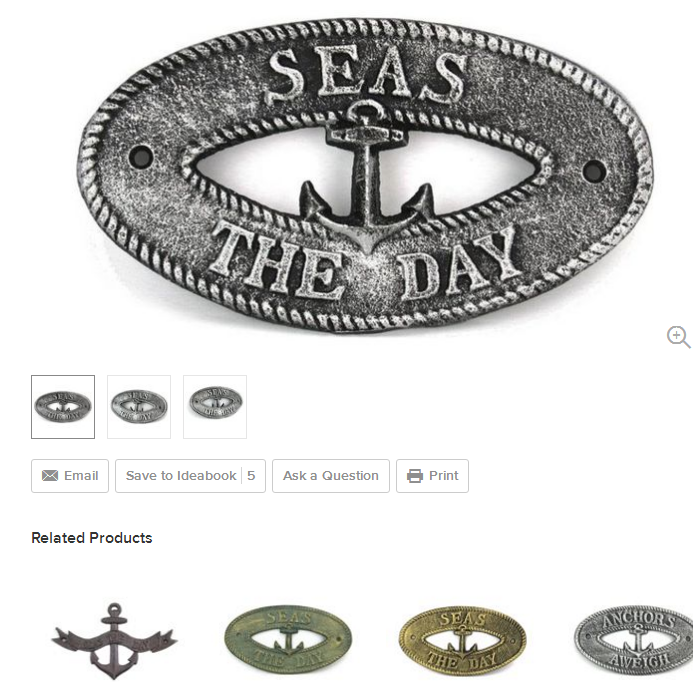Click the printer icon in Print button

(415, 476)
